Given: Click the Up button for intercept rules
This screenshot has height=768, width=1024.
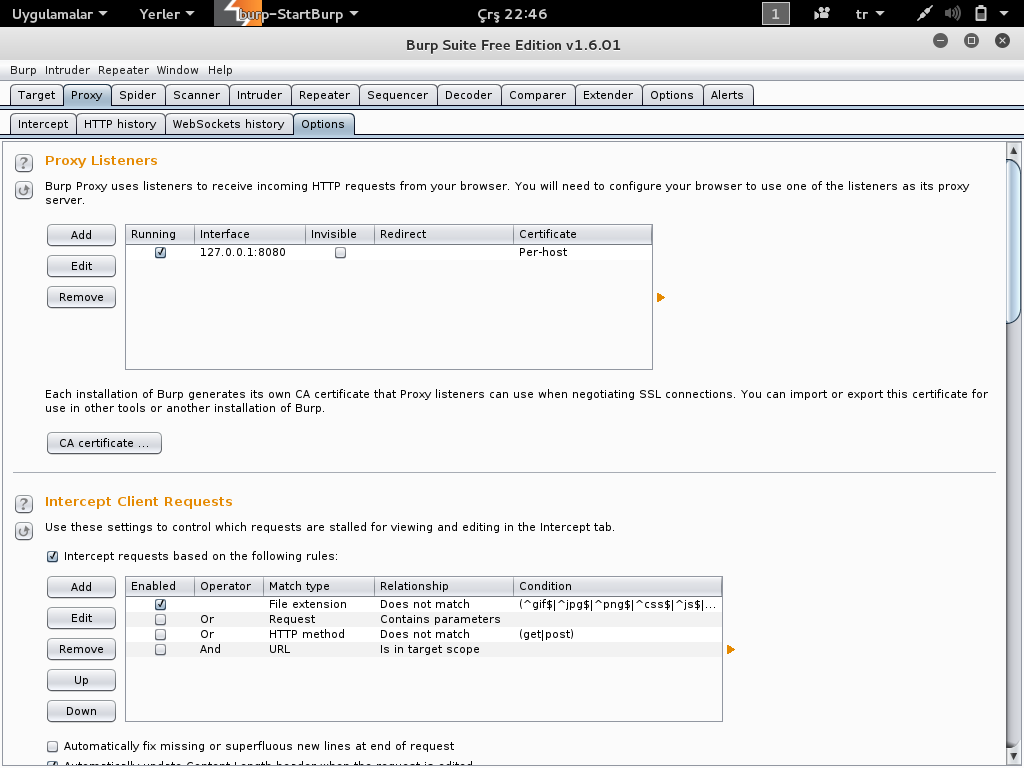Looking at the screenshot, I should tap(81, 680).
